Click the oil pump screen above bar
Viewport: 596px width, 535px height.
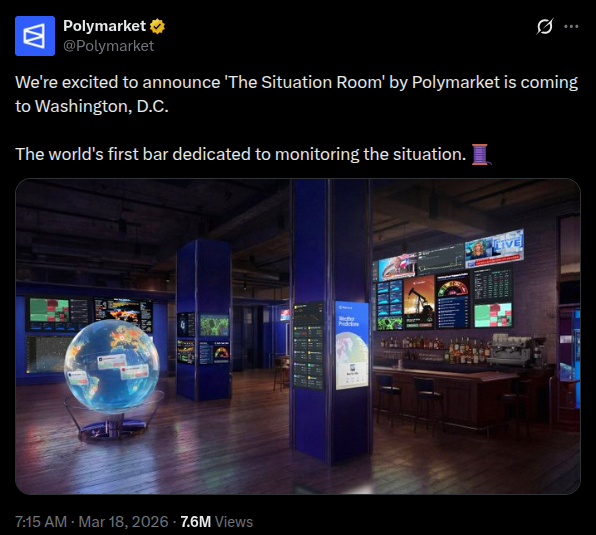click(419, 302)
